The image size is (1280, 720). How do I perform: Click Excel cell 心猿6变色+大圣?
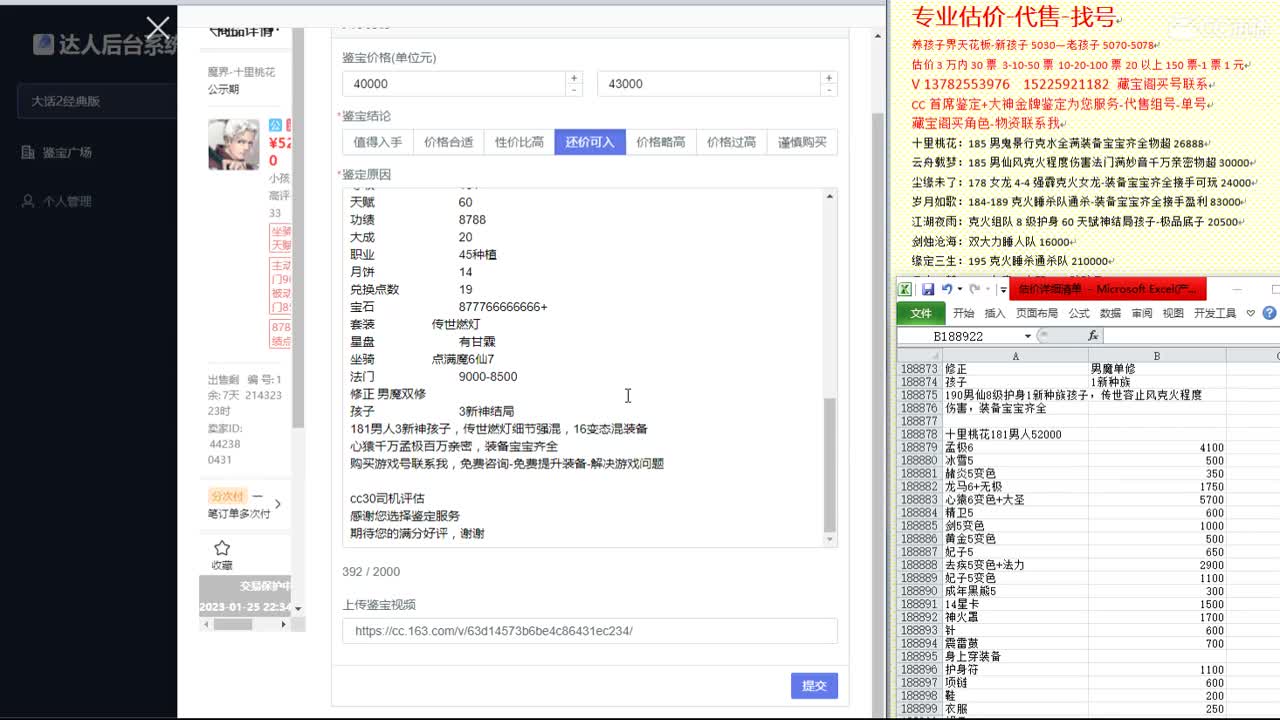tap(1015, 499)
